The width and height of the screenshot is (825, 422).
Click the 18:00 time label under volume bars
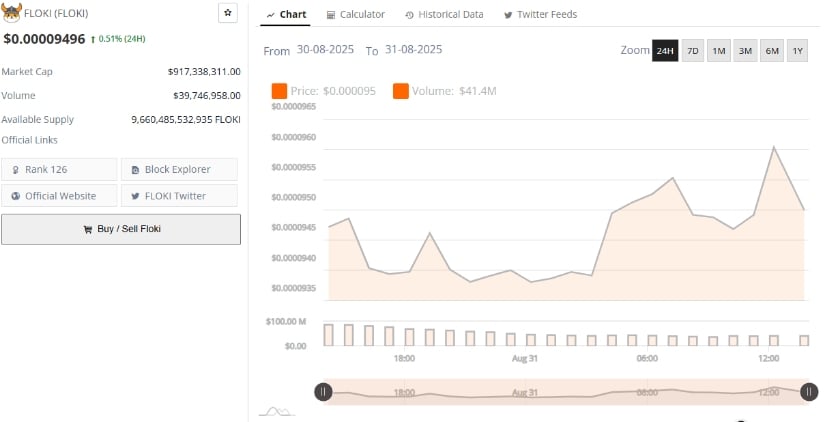(404, 358)
